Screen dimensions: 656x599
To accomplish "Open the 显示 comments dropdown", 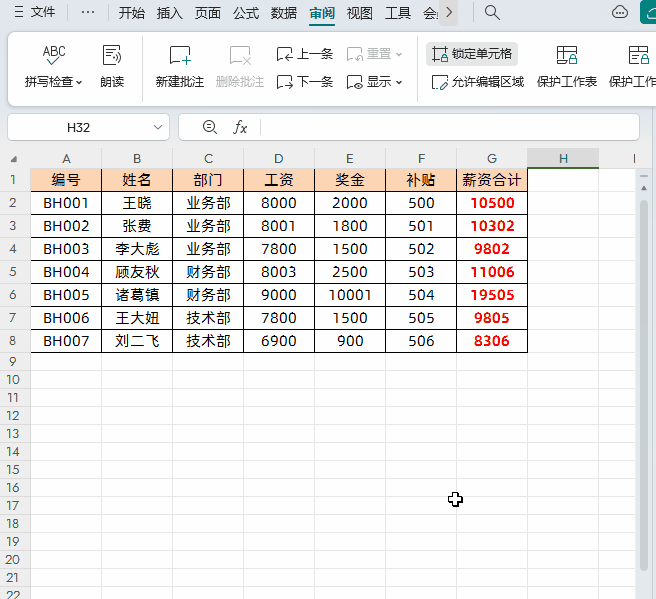I will (x=374, y=82).
